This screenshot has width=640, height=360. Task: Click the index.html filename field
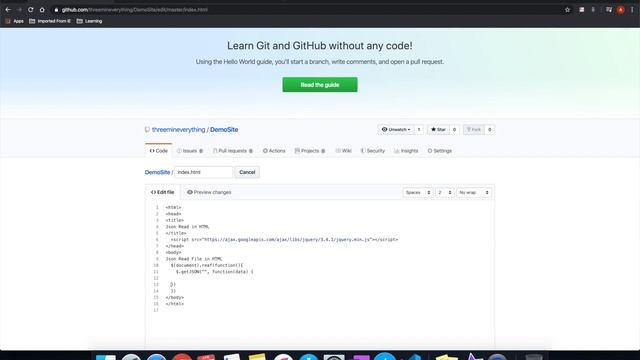[x=203, y=172]
